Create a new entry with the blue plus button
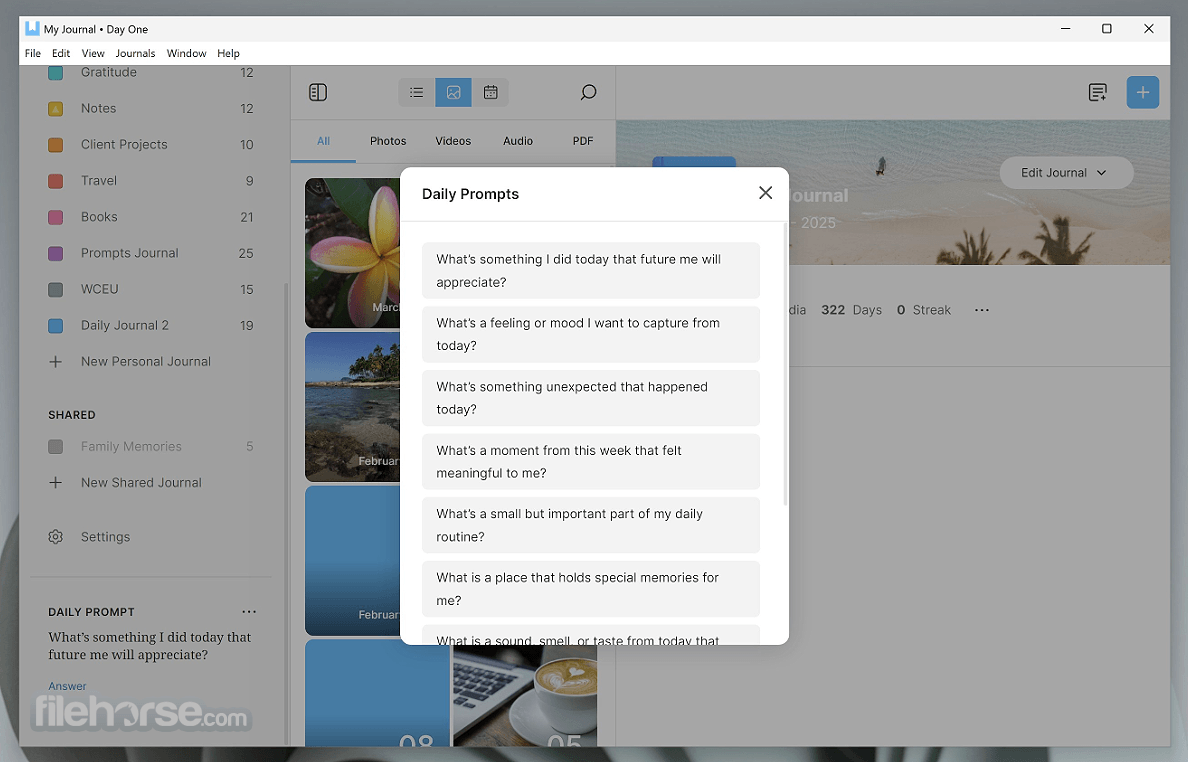This screenshot has width=1188, height=762. pos(1143,92)
